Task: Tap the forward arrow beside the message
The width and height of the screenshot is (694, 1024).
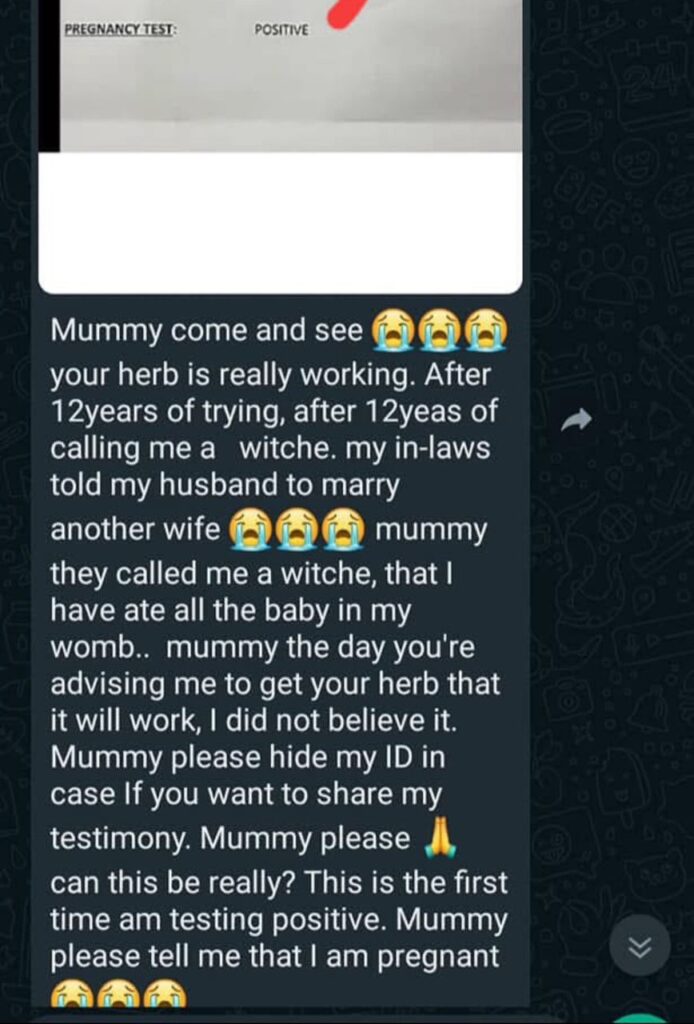Action: [x=576, y=420]
